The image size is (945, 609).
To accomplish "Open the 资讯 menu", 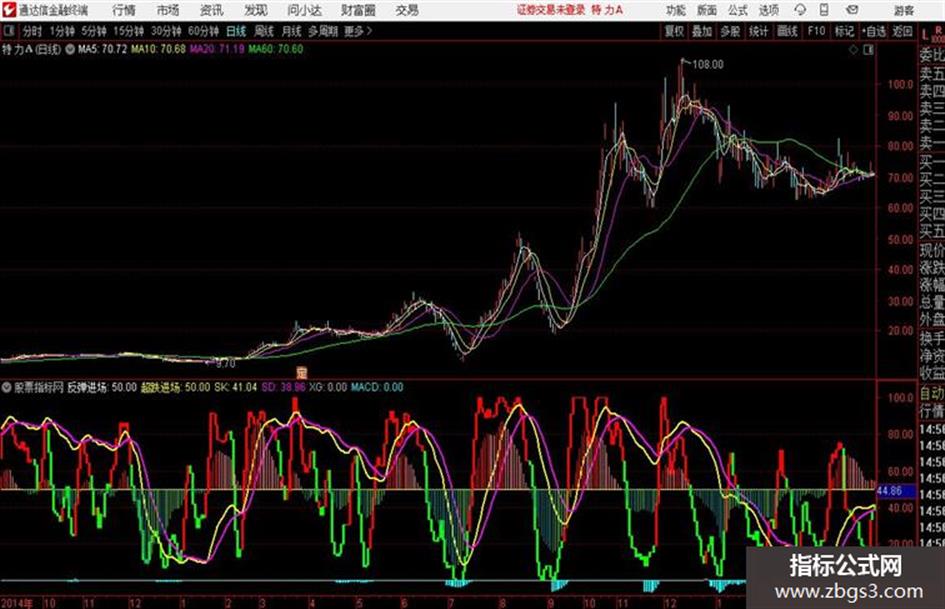I will pos(212,10).
